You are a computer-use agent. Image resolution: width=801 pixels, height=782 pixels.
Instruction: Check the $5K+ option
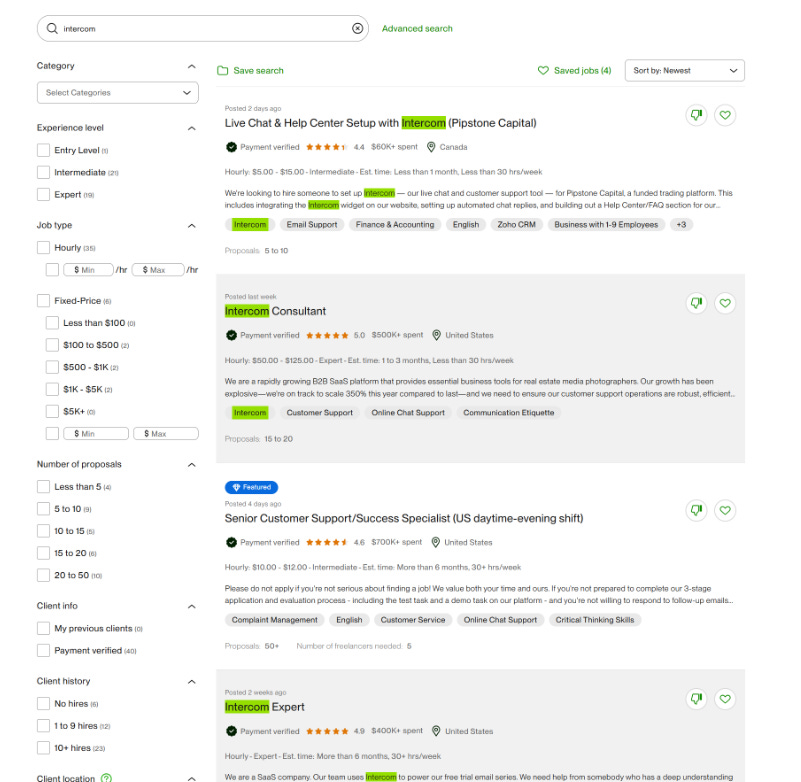pos(52,412)
